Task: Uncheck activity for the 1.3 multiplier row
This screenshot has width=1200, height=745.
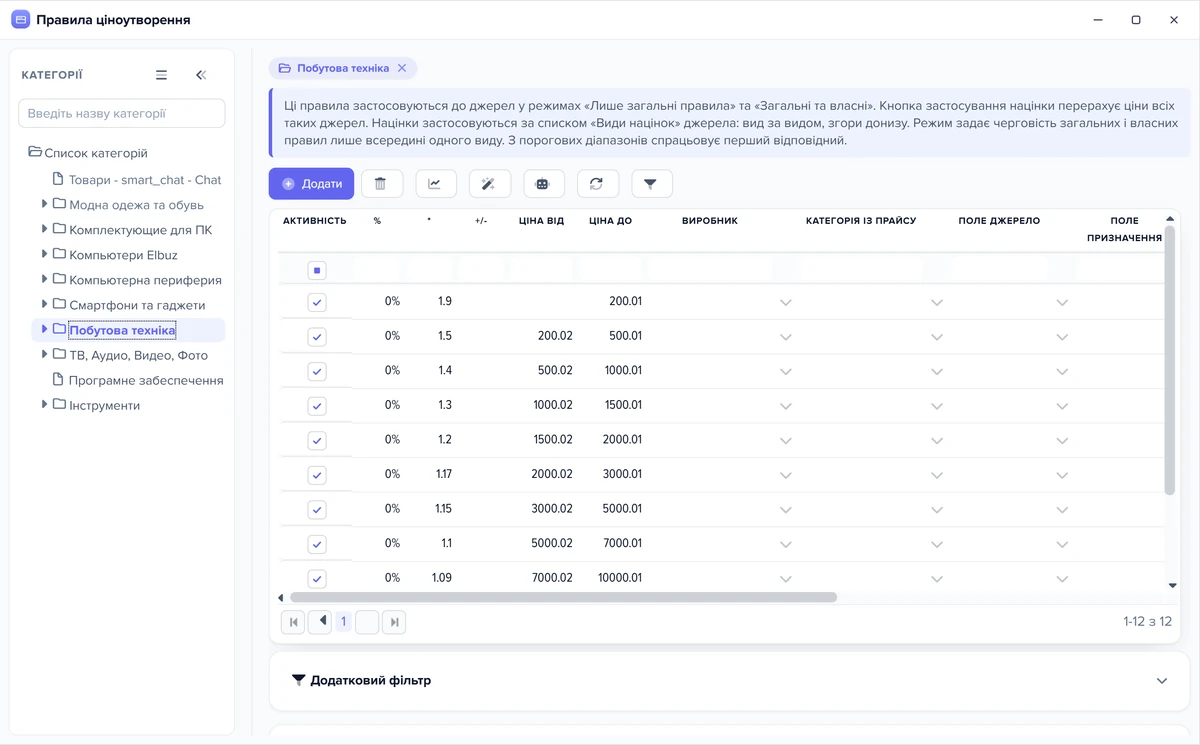Action: tap(317, 406)
